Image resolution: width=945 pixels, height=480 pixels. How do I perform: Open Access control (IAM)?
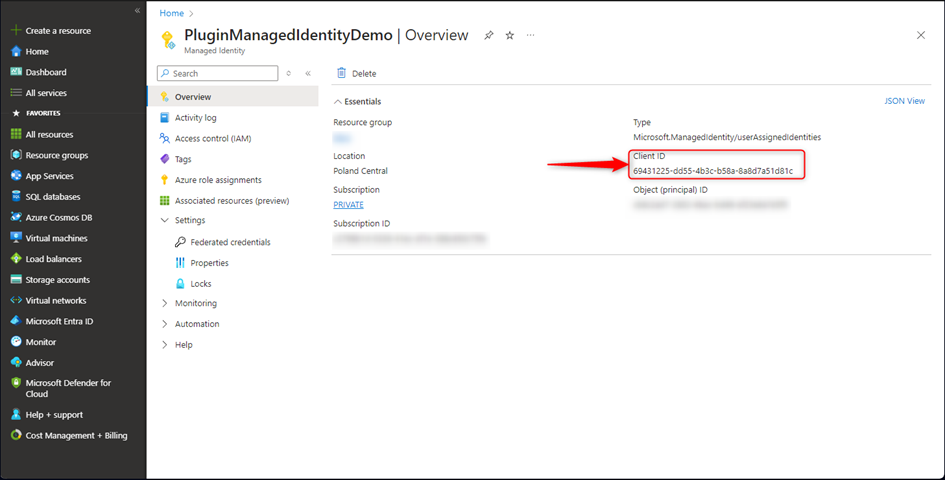pyautogui.click(x=213, y=138)
